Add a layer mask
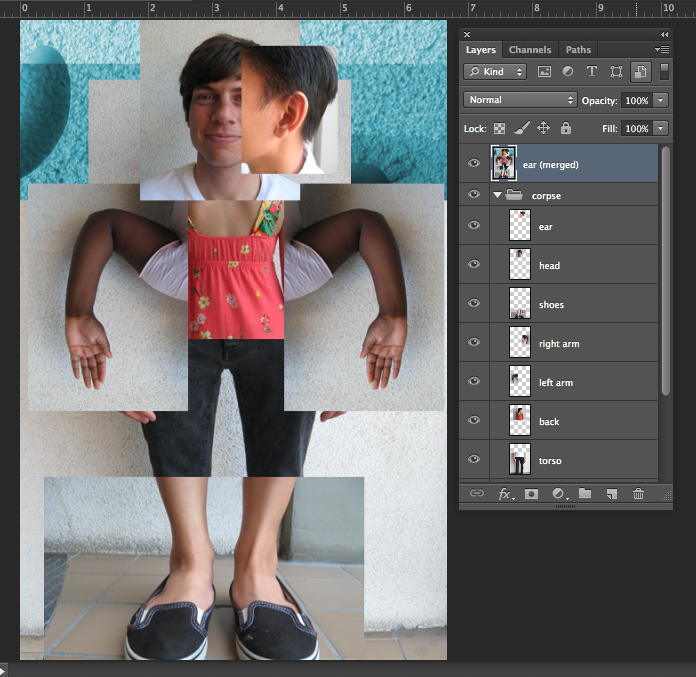 pos(532,493)
